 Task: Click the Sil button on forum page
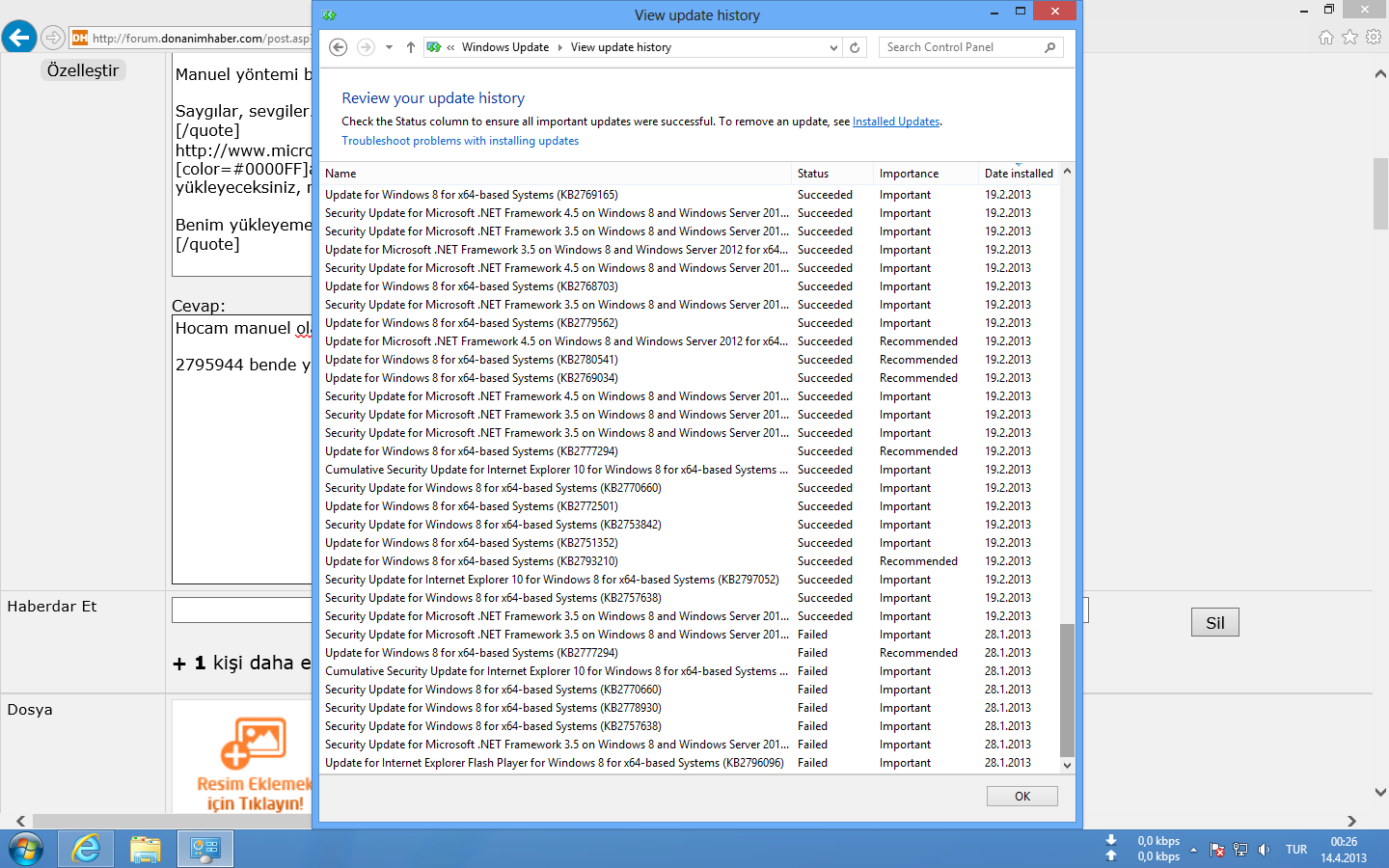[1215, 622]
